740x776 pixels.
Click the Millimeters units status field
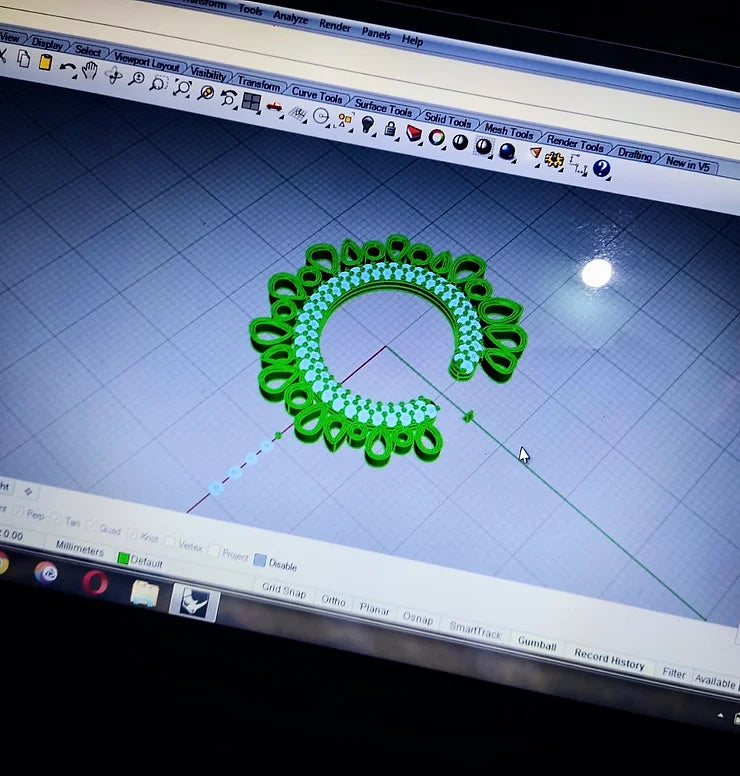tap(80, 548)
